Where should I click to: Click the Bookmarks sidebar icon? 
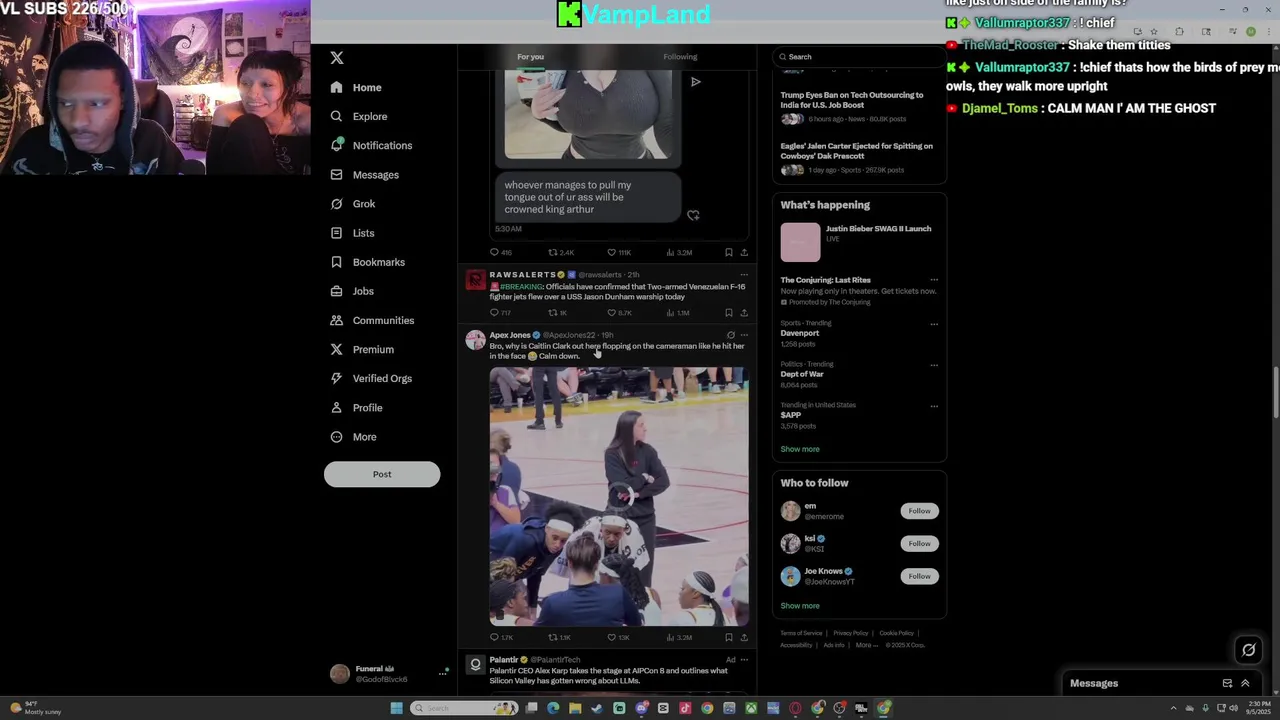coord(336,262)
